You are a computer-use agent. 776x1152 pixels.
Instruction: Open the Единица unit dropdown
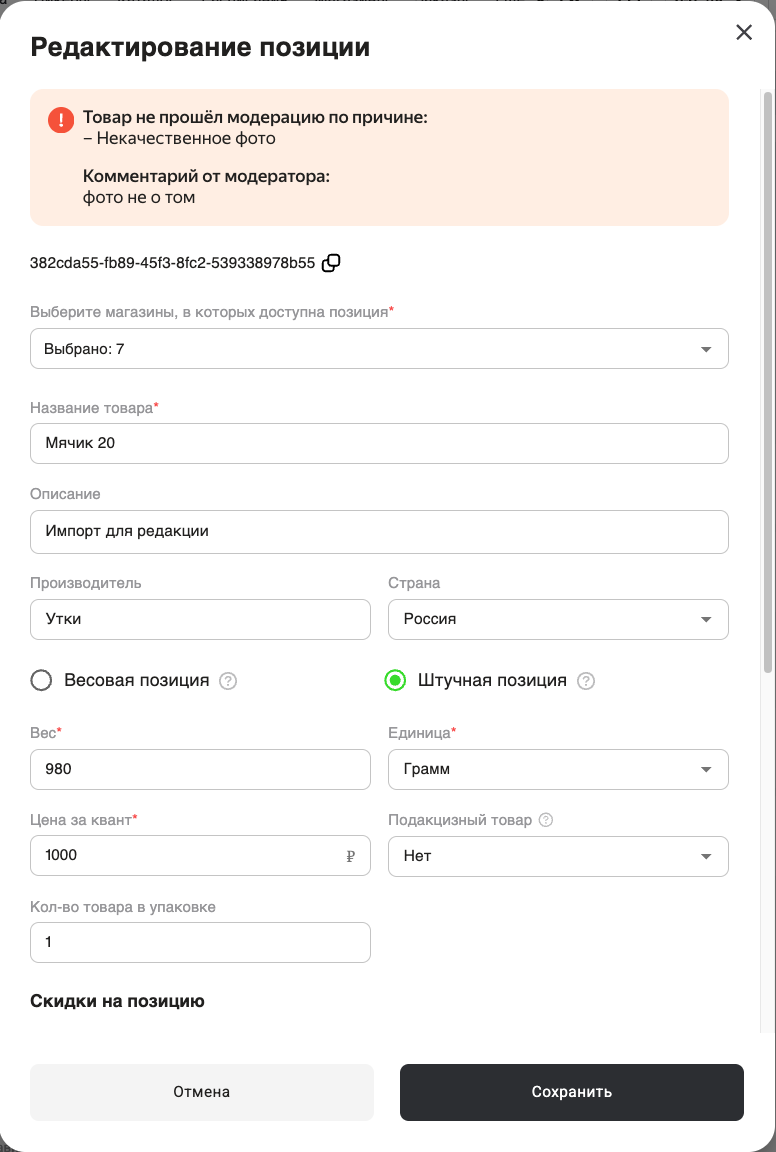pos(558,769)
